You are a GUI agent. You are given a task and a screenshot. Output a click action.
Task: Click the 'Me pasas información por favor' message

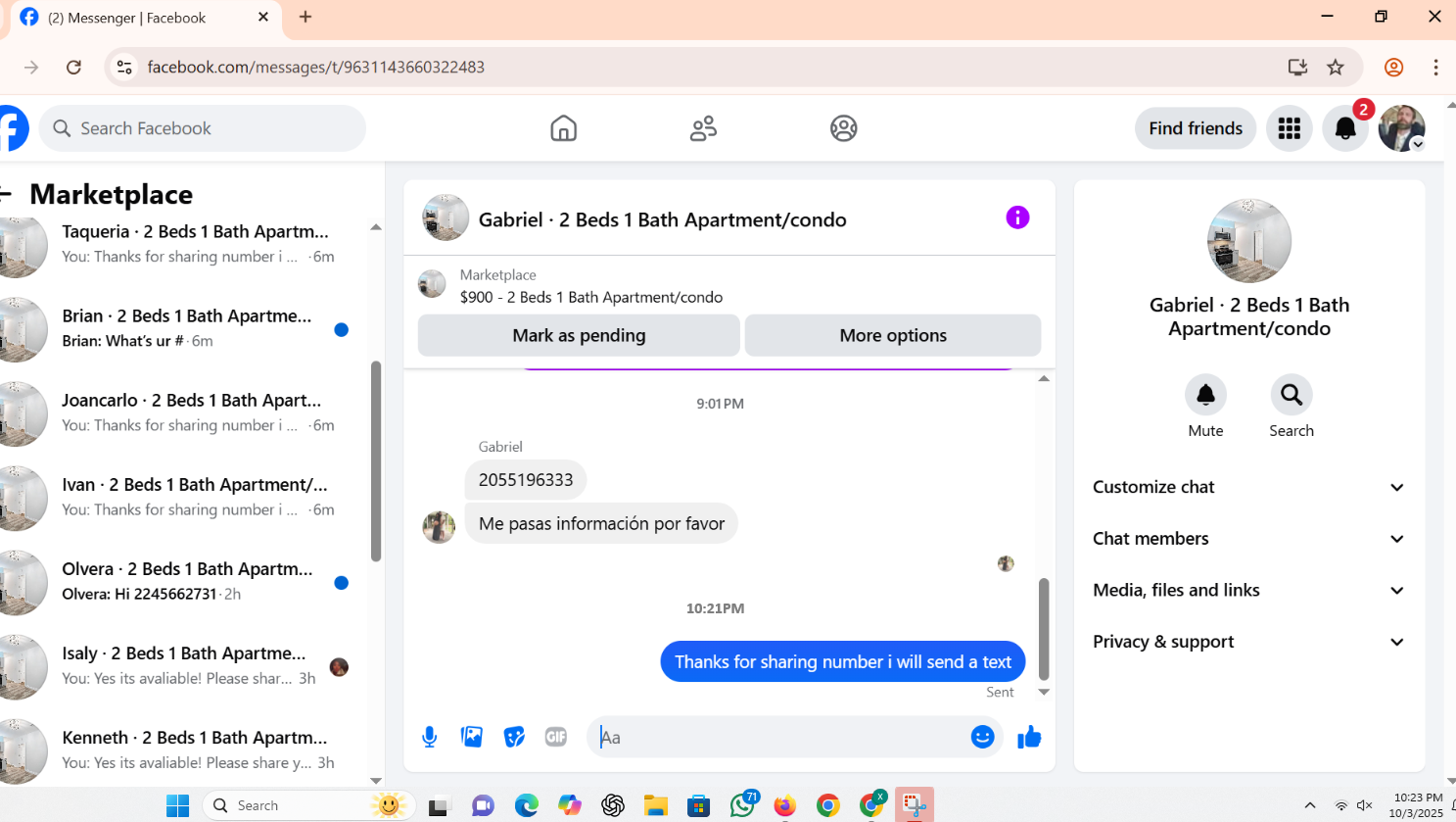click(601, 524)
